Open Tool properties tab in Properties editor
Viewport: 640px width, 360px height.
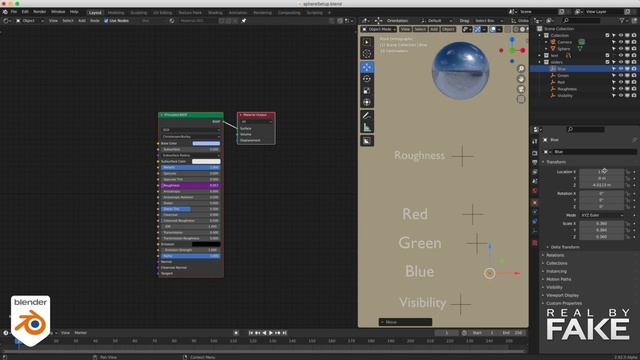click(x=535, y=141)
